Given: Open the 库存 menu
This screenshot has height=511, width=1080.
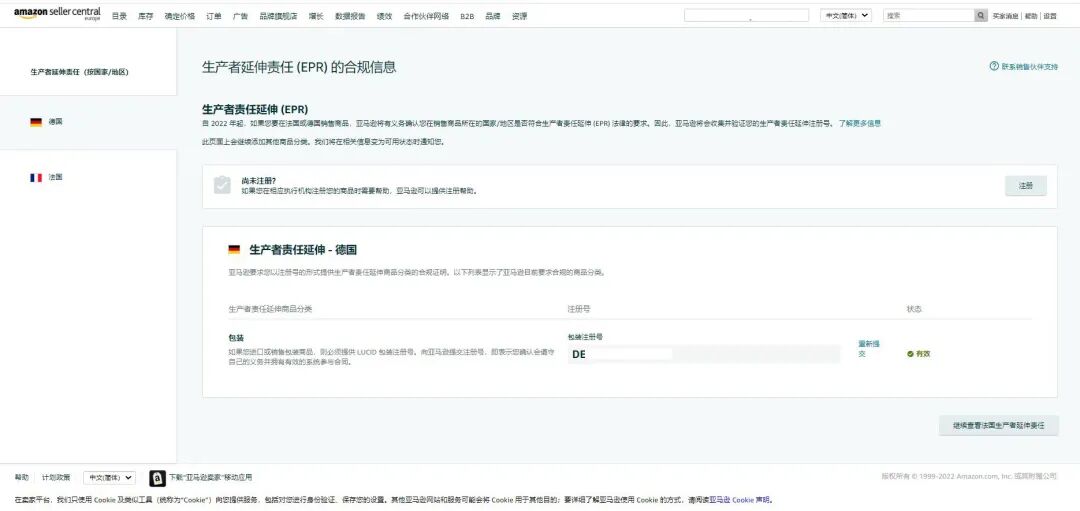Looking at the screenshot, I should [145, 16].
